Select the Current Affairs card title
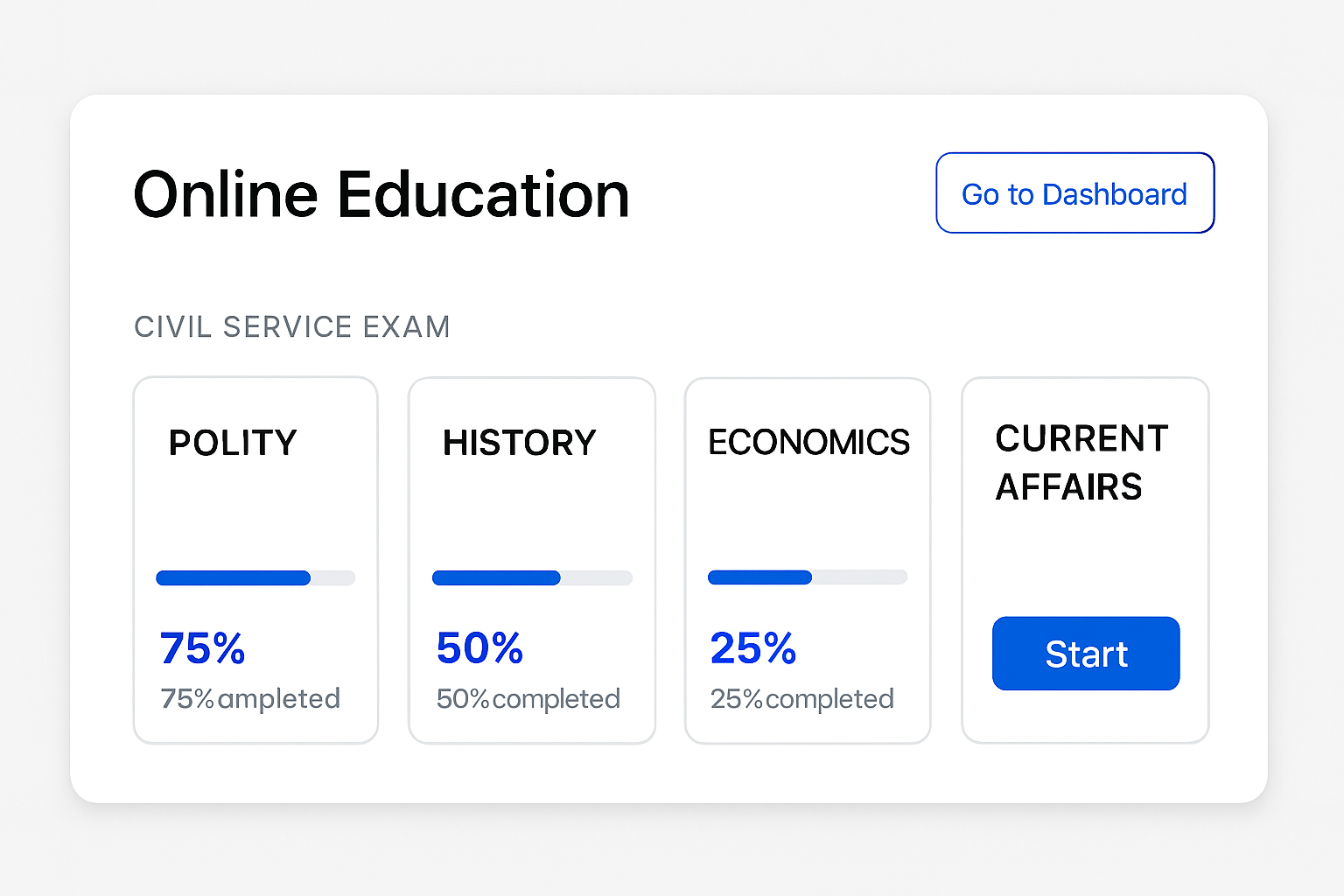The width and height of the screenshot is (1344, 896). (1081, 462)
